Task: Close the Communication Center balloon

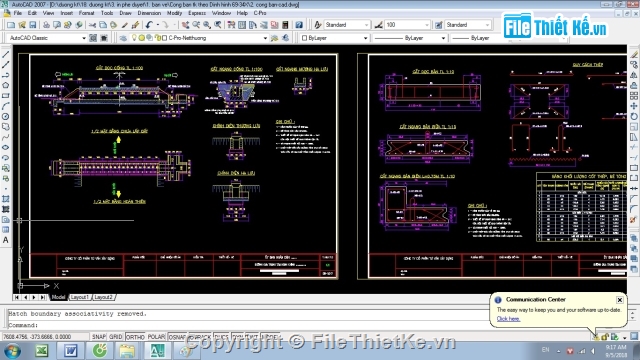Action: point(620,300)
